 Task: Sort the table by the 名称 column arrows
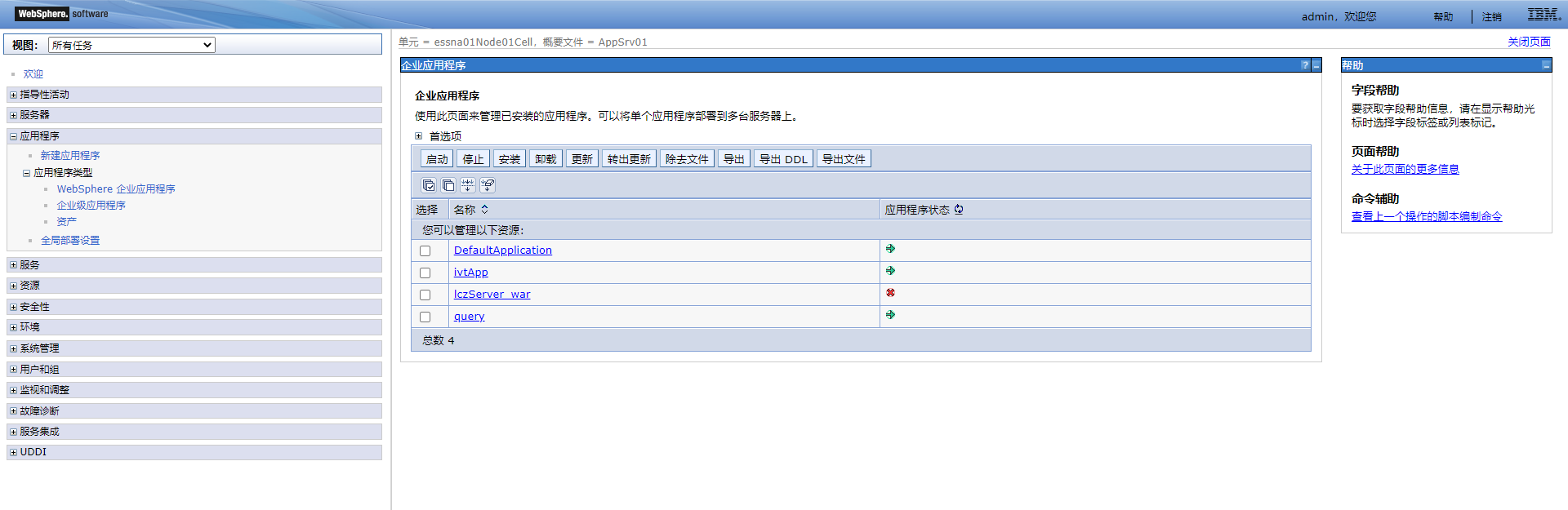point(484,210)
